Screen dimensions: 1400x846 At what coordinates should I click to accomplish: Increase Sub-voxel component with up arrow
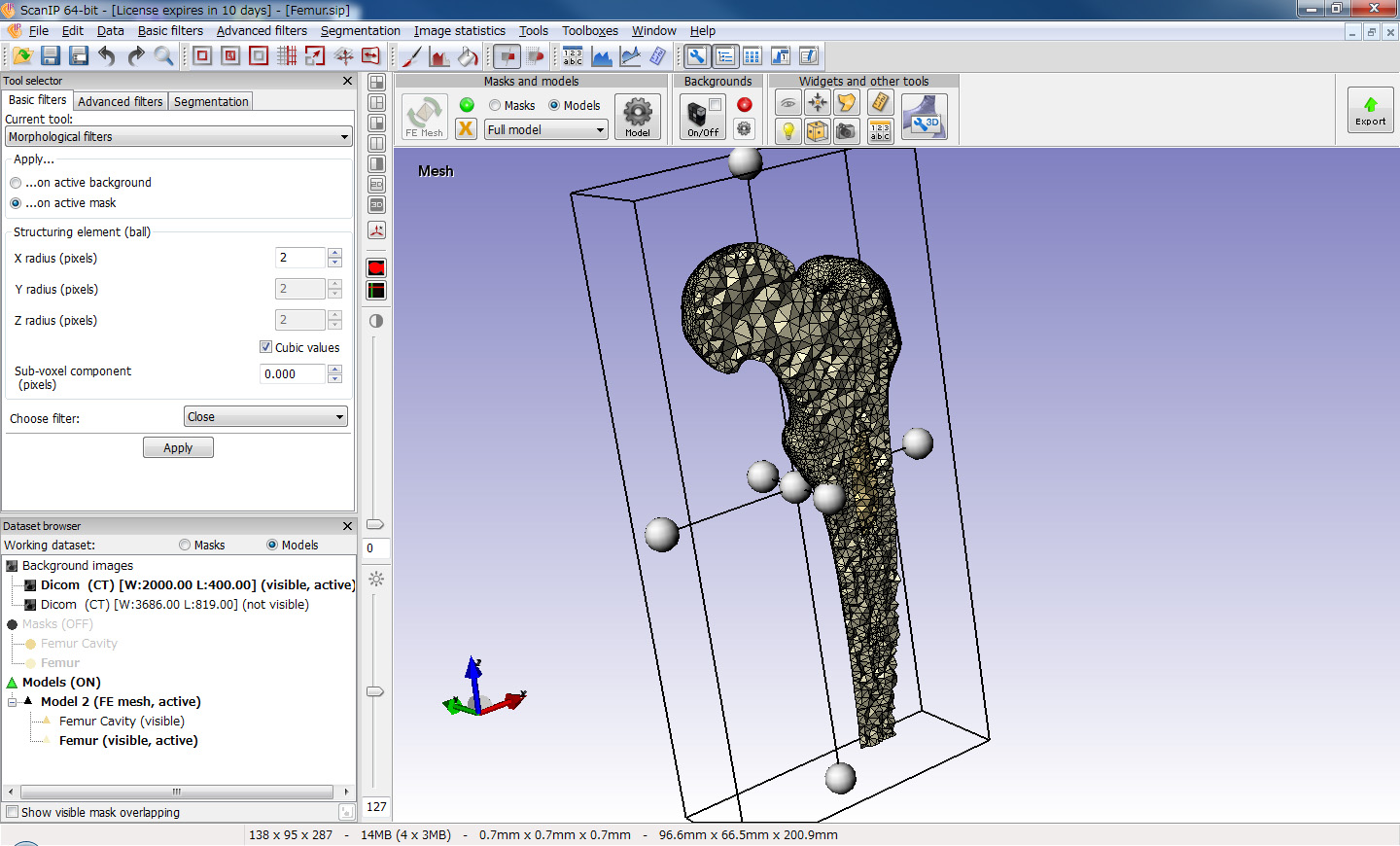(x=334, y=370)
